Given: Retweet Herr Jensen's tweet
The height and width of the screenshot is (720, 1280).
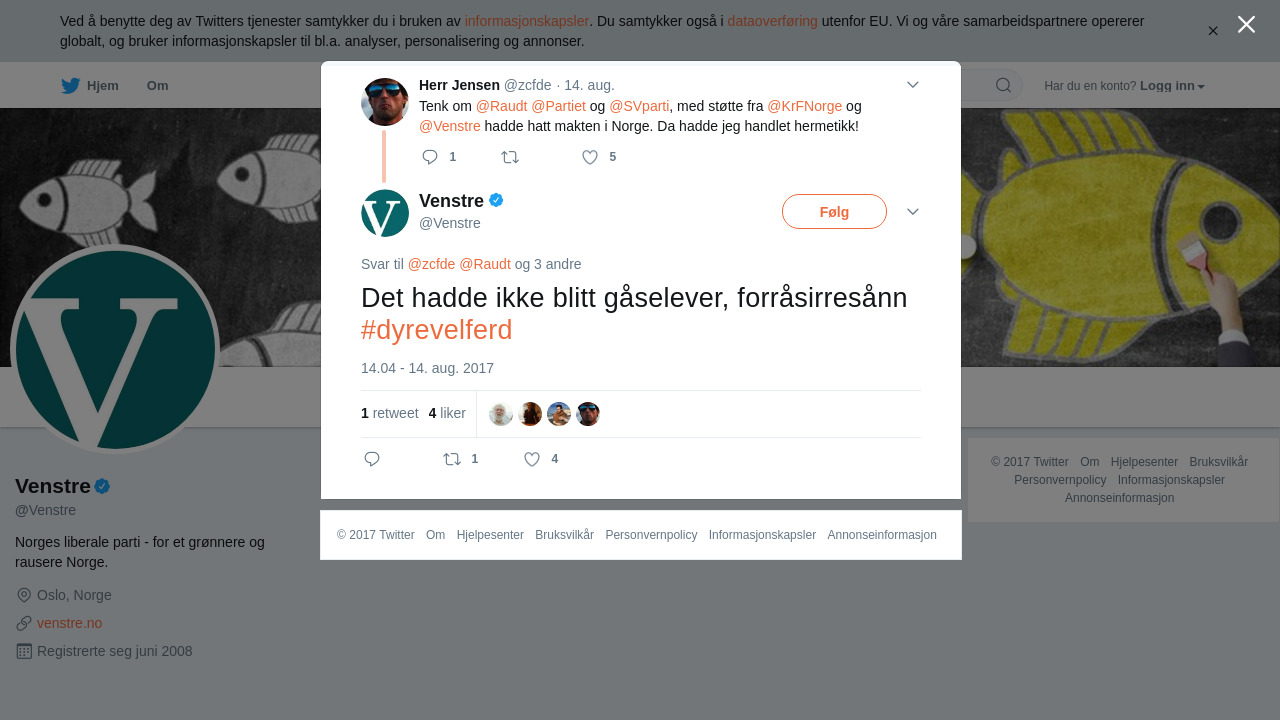Looking at the screenshot, I should 510,157.
